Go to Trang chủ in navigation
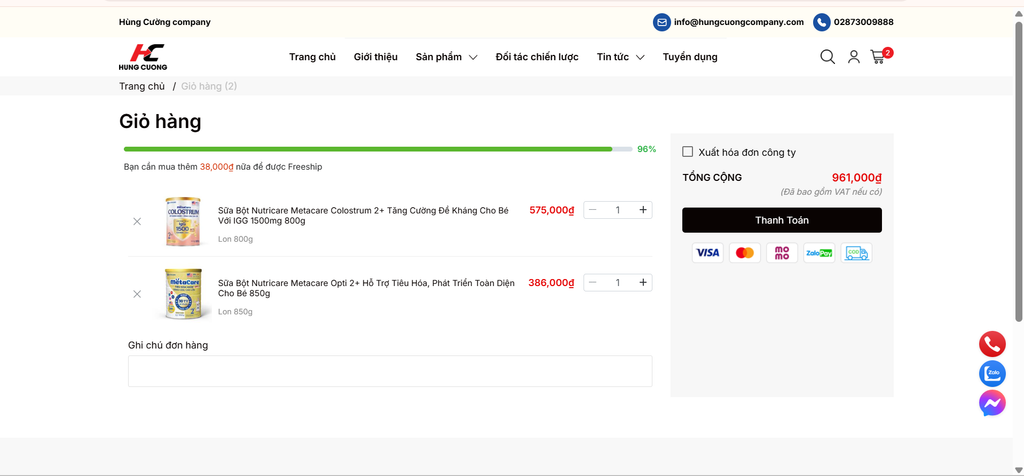The image size is (1024, 476). point(312,57)
